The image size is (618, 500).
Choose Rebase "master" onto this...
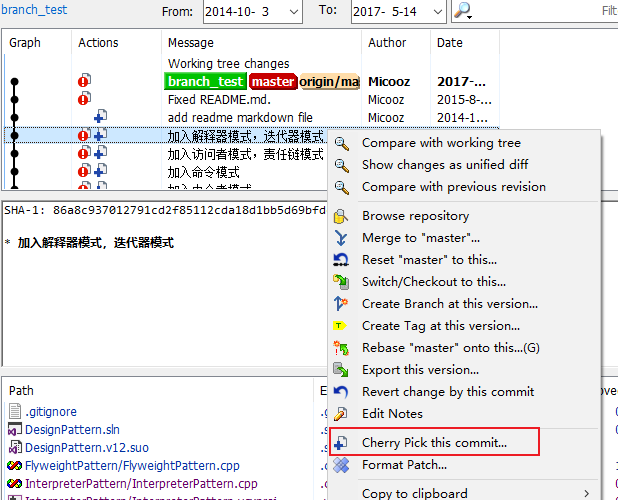point(451,348)
